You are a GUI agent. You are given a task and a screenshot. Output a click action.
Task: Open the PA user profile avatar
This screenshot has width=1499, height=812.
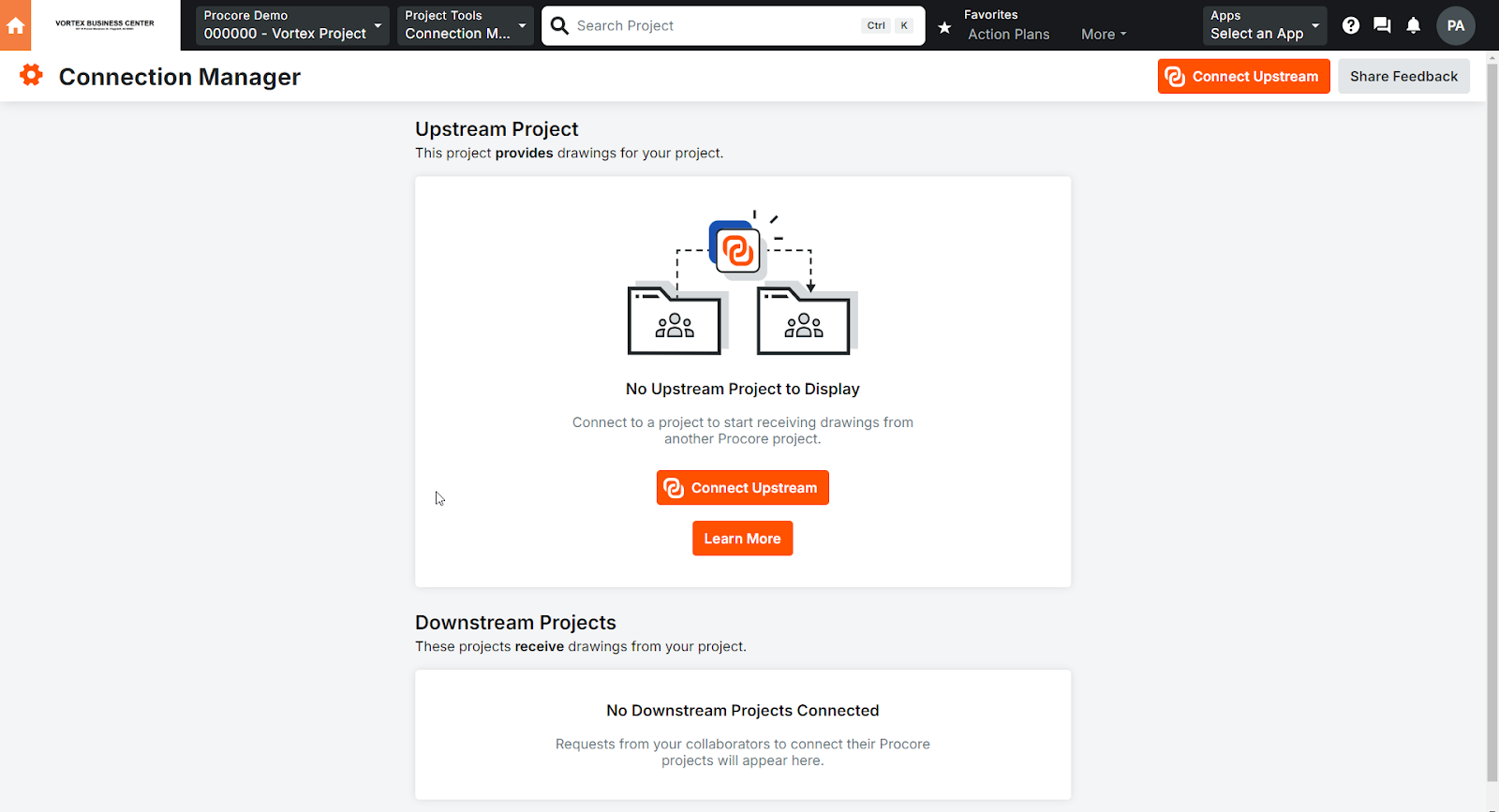[1455, 25]
